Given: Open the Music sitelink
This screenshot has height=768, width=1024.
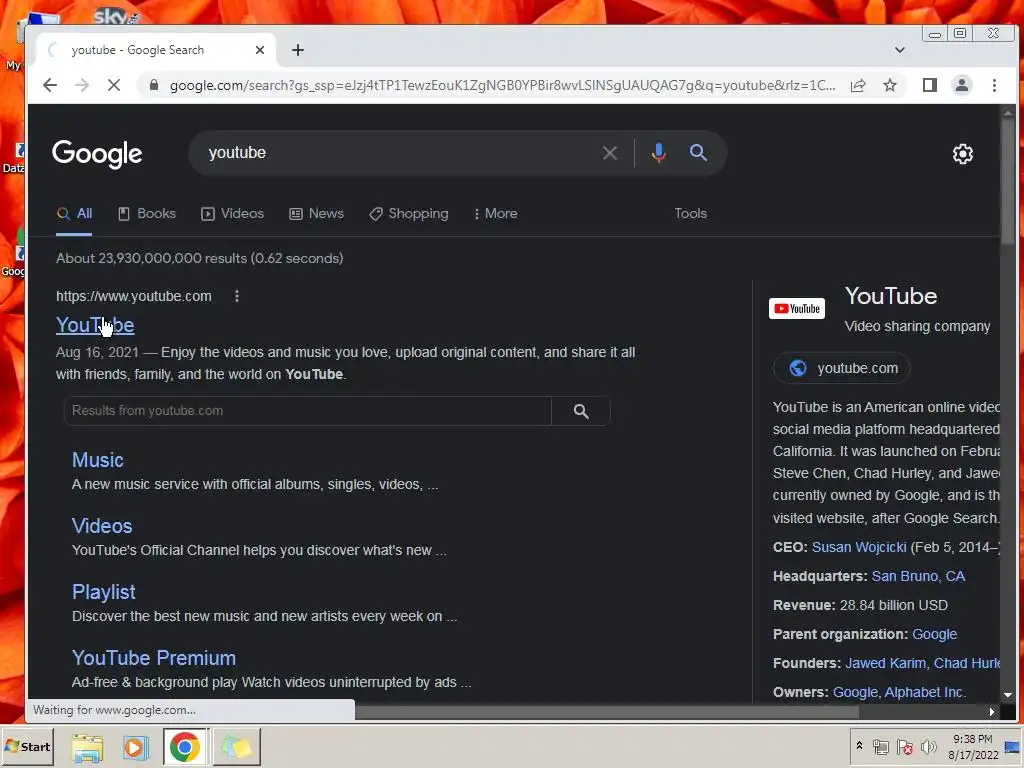Looking at the screenshot, I should pyautogui.click(x=97, y=460).
